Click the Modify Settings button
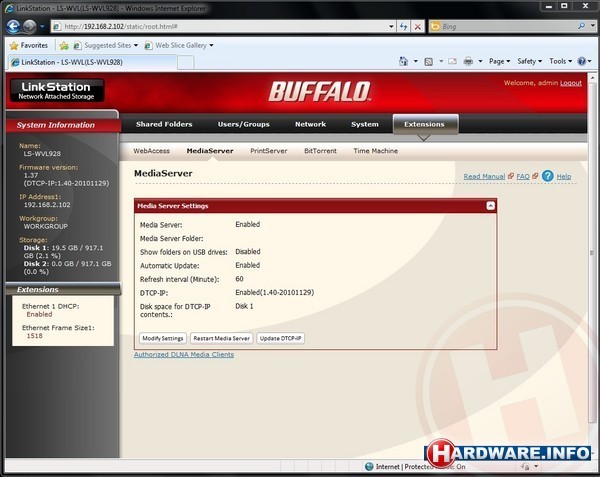Image resolution: width=600 pixels, height=477 pixels. (163, 338)
